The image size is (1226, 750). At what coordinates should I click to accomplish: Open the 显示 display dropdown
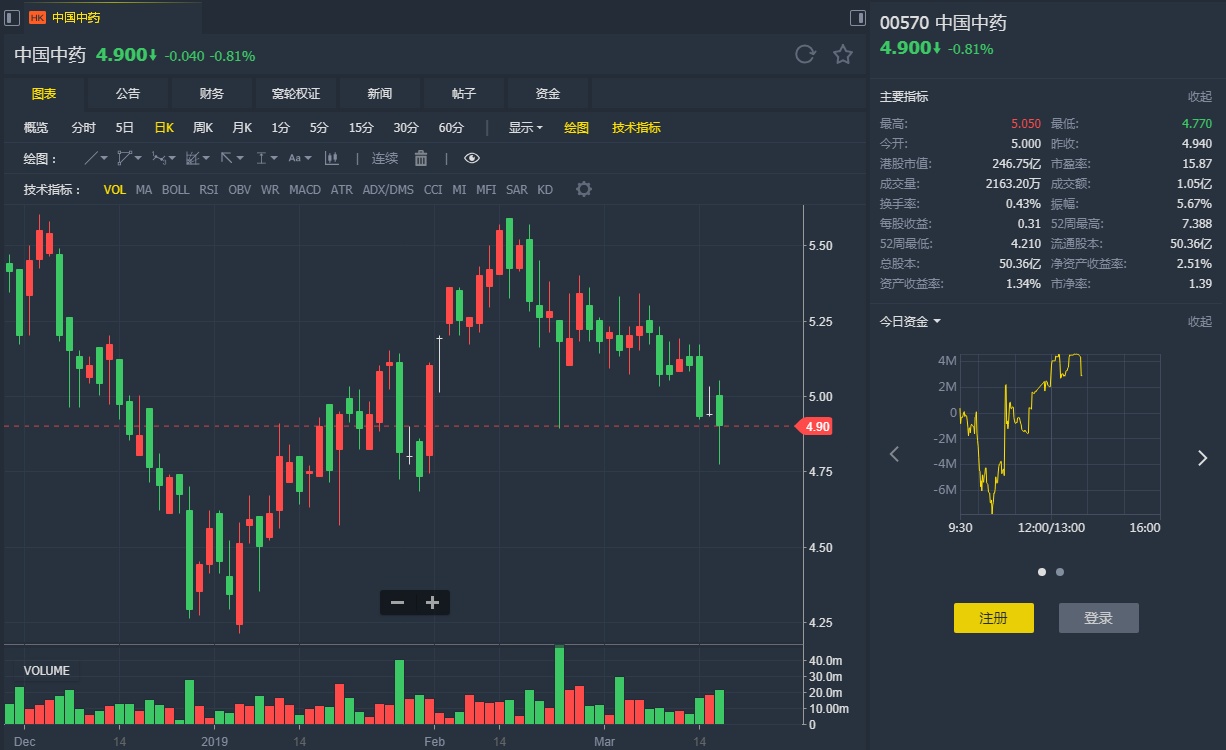click(x=525, y=128)
